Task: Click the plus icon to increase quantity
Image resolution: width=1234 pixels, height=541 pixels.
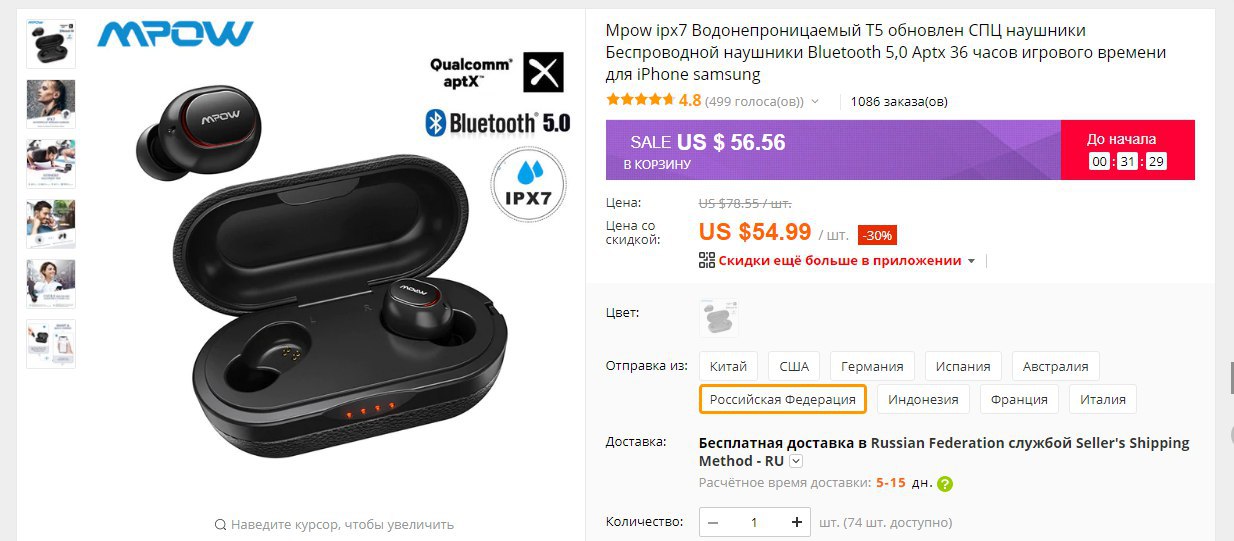Action: pyautogui.click(x=797, y=522)
